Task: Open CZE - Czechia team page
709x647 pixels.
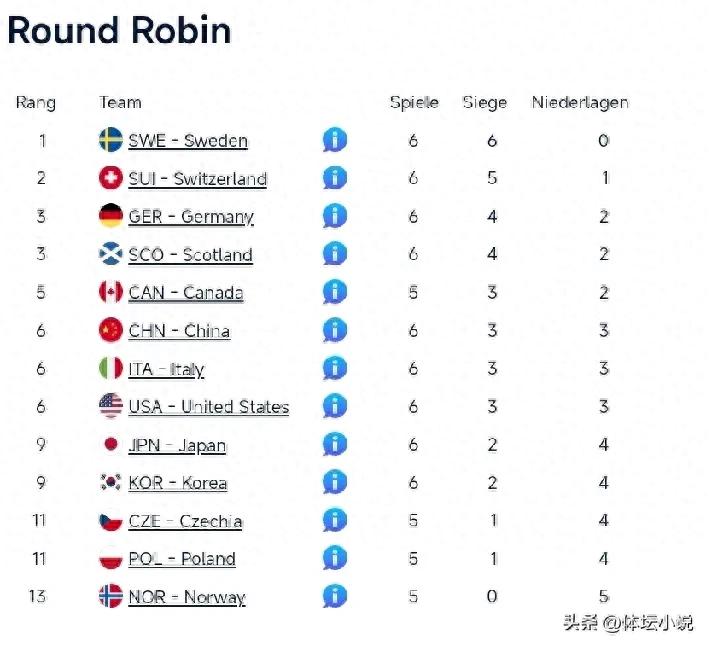Action: (x=185, y=521)
